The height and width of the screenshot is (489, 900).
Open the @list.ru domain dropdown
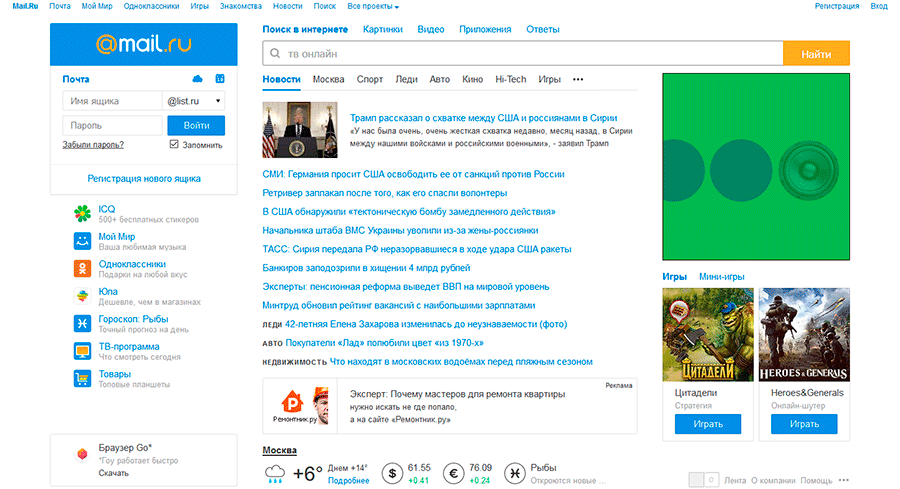tap(193, 101)
